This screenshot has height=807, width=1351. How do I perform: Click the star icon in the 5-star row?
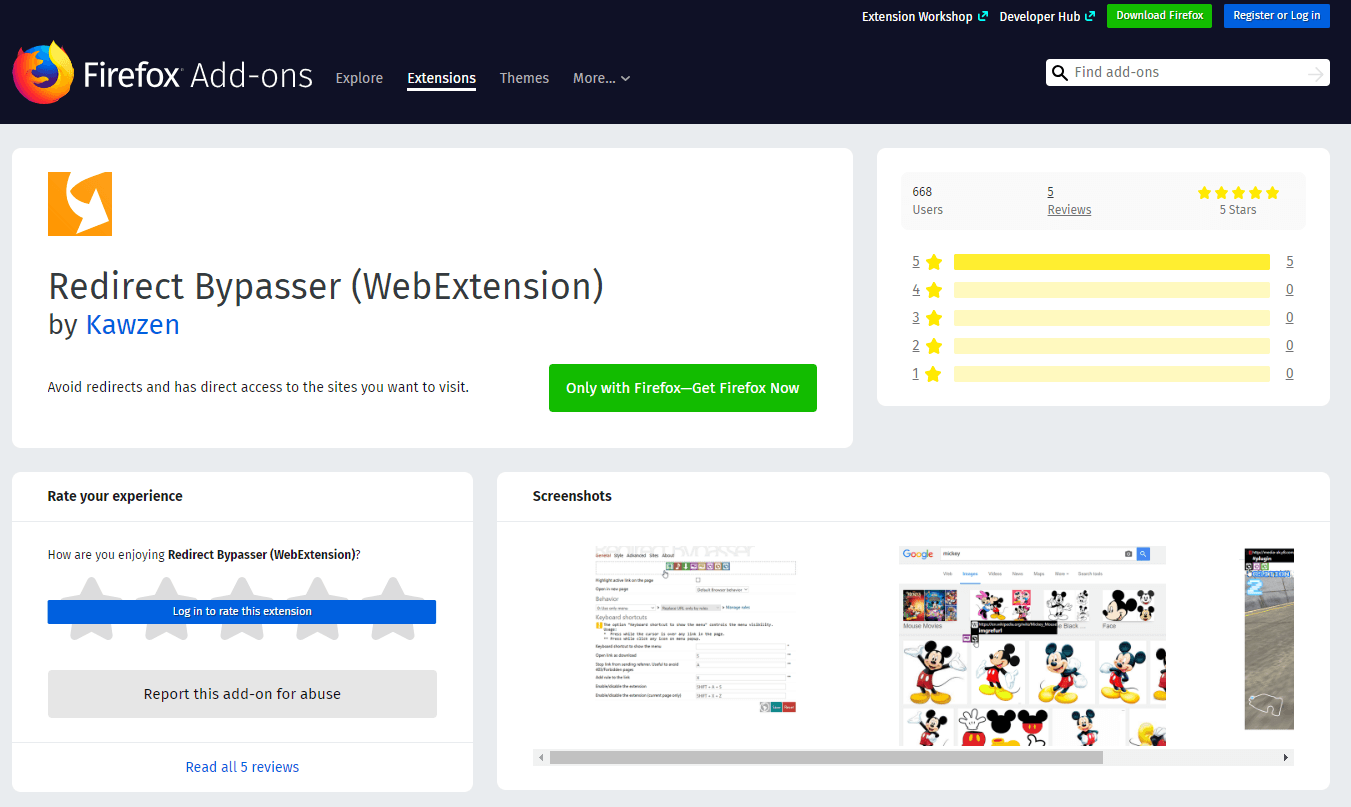point(934,262)
